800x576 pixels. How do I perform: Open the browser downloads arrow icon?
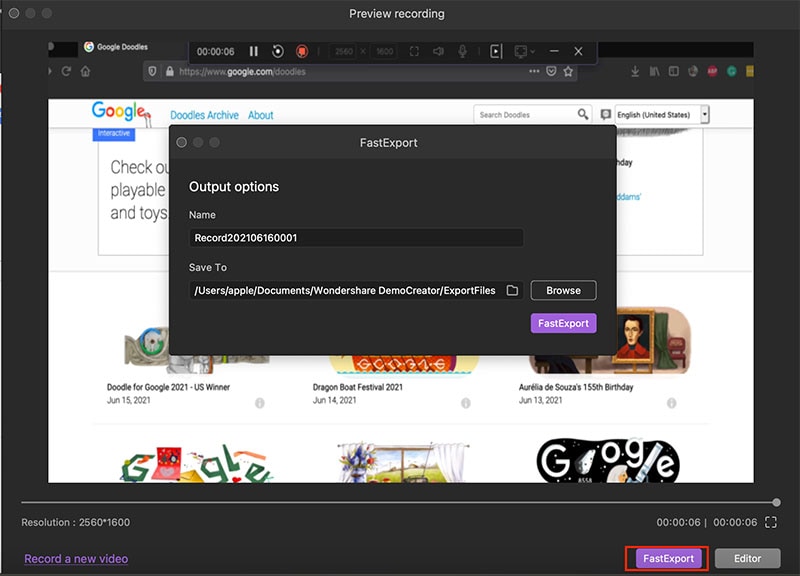635,71
